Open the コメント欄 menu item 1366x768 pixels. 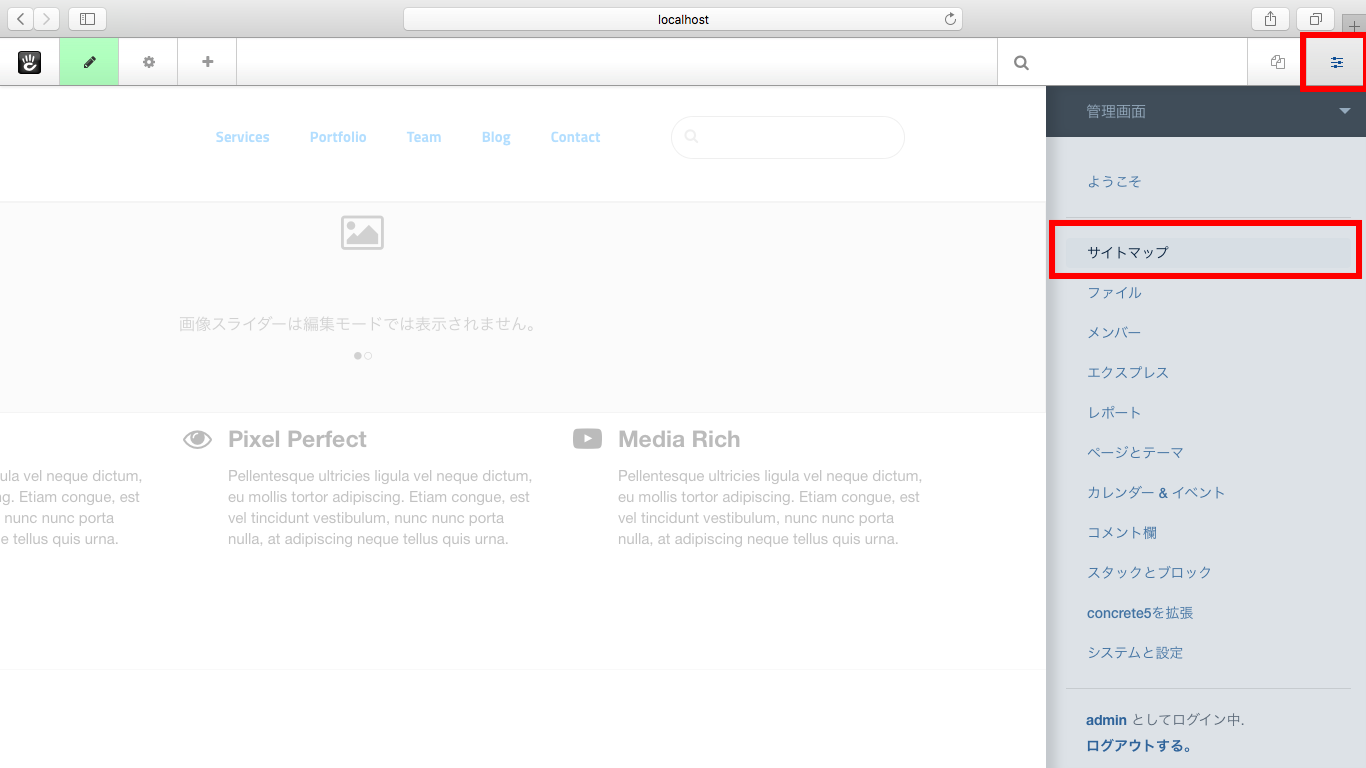(x=1122, y=532)
